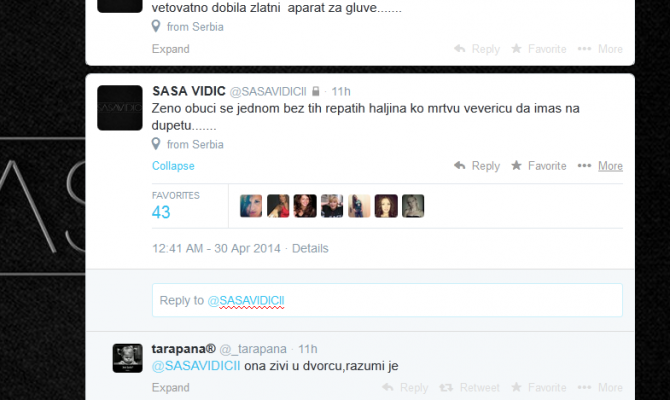Click the Favorite star on SASA VIDIC tweet
This screenshot has width=670, height=400.
pyautogui.click(x=516, y=165)
